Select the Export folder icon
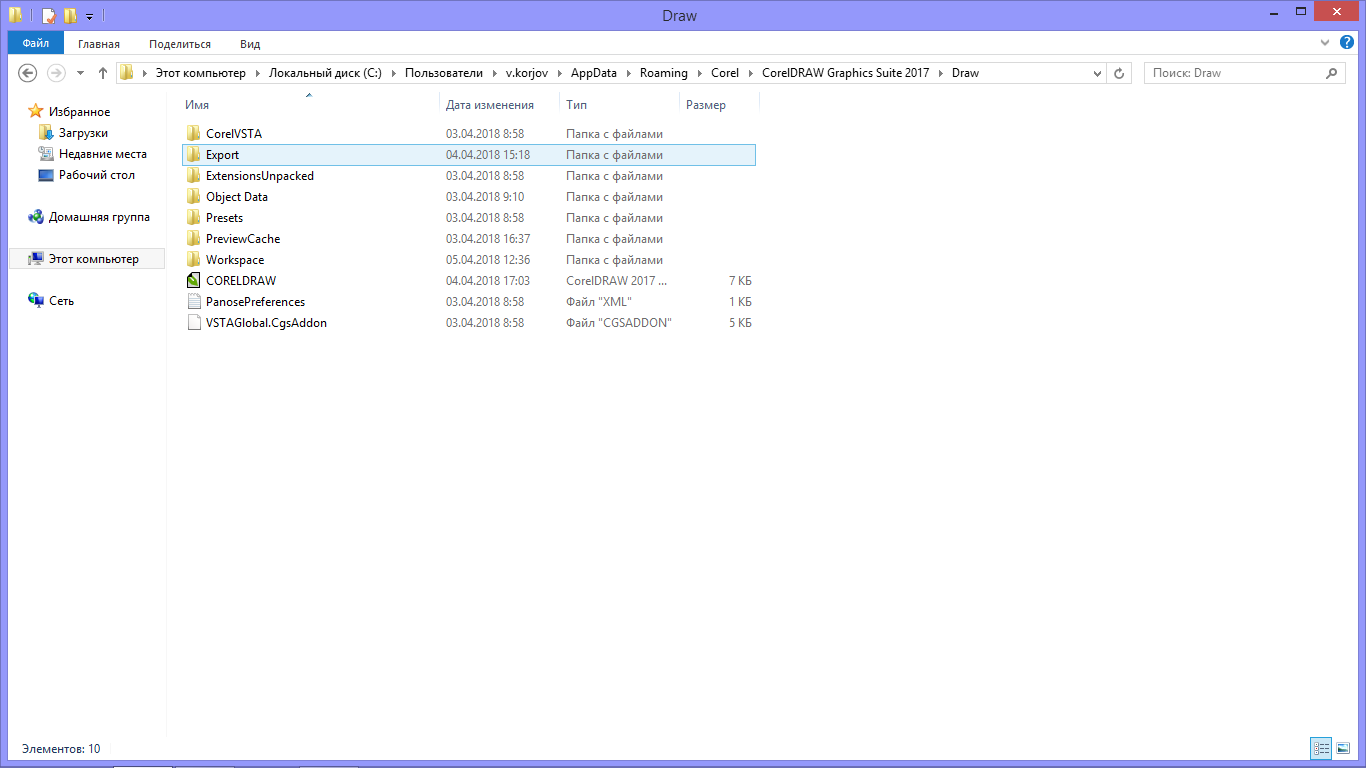 pos(194,154)
